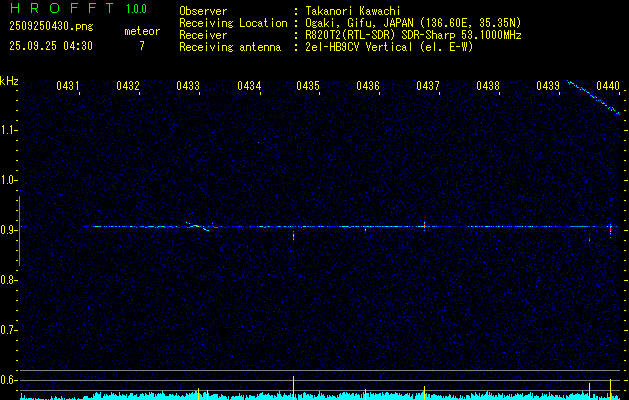Click the tall yellow power peak below 0435
The height and width of the screenshot is (400, 629).
[294, 388]
